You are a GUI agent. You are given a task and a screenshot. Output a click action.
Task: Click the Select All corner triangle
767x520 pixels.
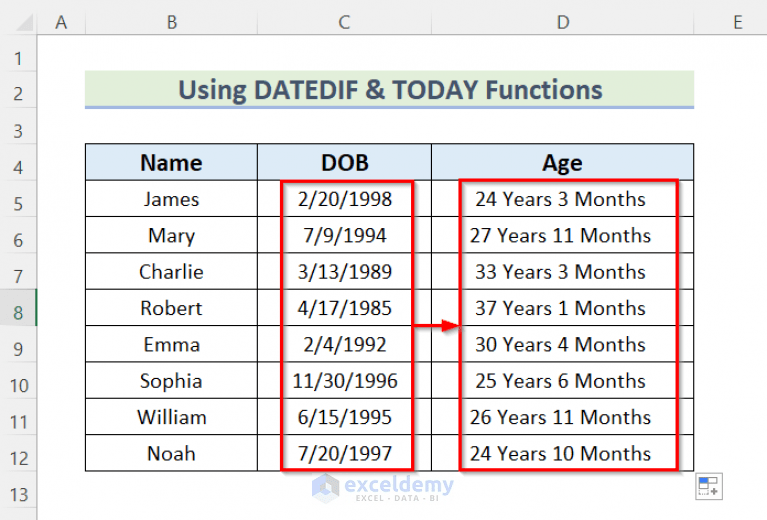click(24, 22)
